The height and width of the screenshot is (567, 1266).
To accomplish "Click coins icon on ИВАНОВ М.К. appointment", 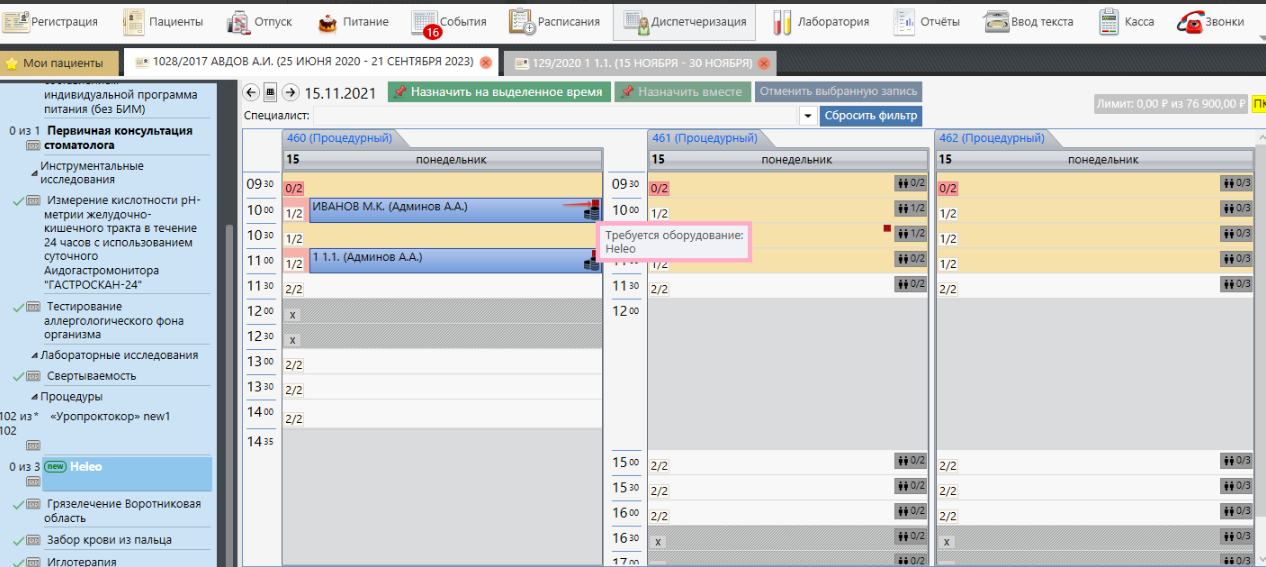I will click(x=592, y=210).
